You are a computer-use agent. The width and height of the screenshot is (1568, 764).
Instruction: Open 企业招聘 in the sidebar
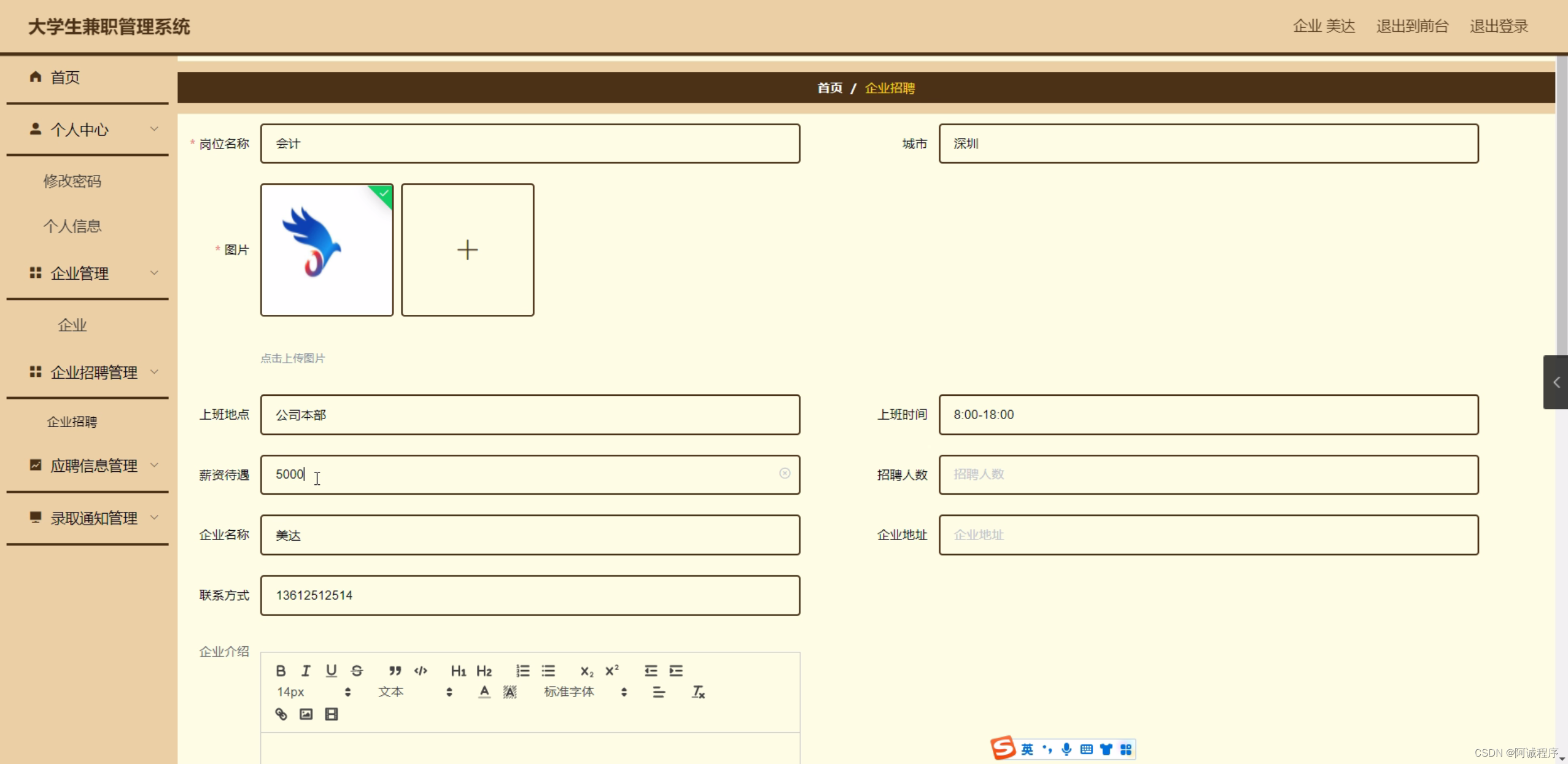(72, 422)
